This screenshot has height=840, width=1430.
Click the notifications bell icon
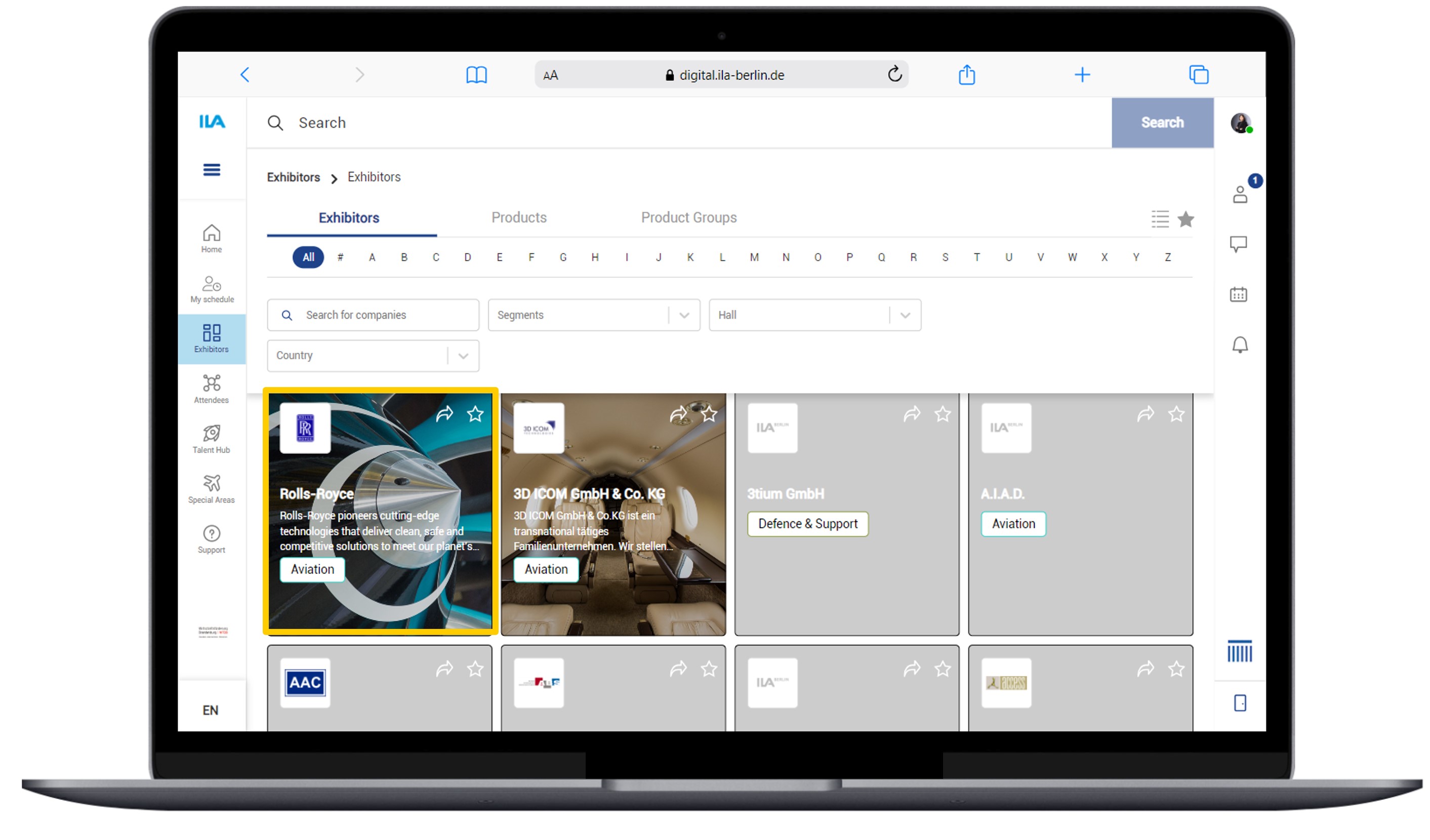[x=1239, y=345]
